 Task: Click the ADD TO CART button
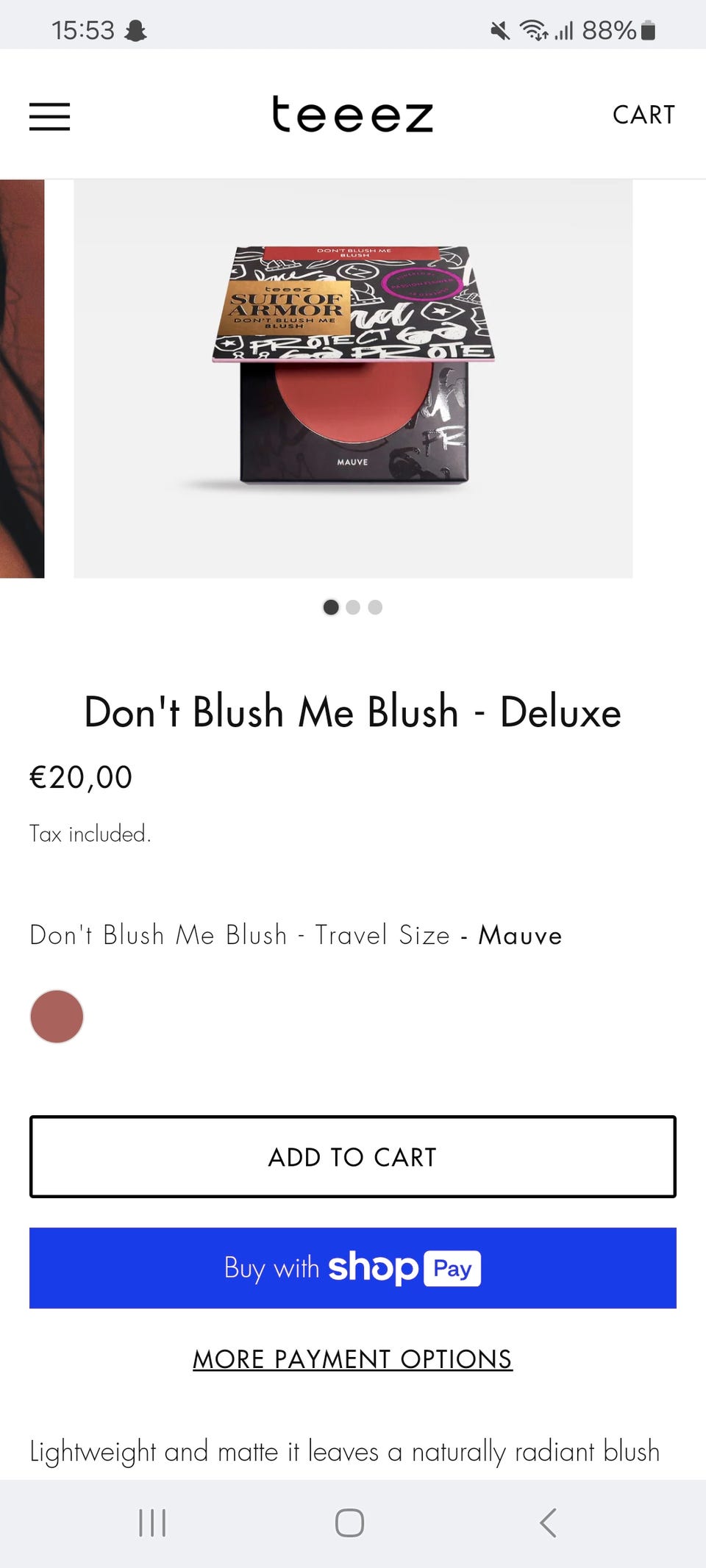coord(353,1157)
